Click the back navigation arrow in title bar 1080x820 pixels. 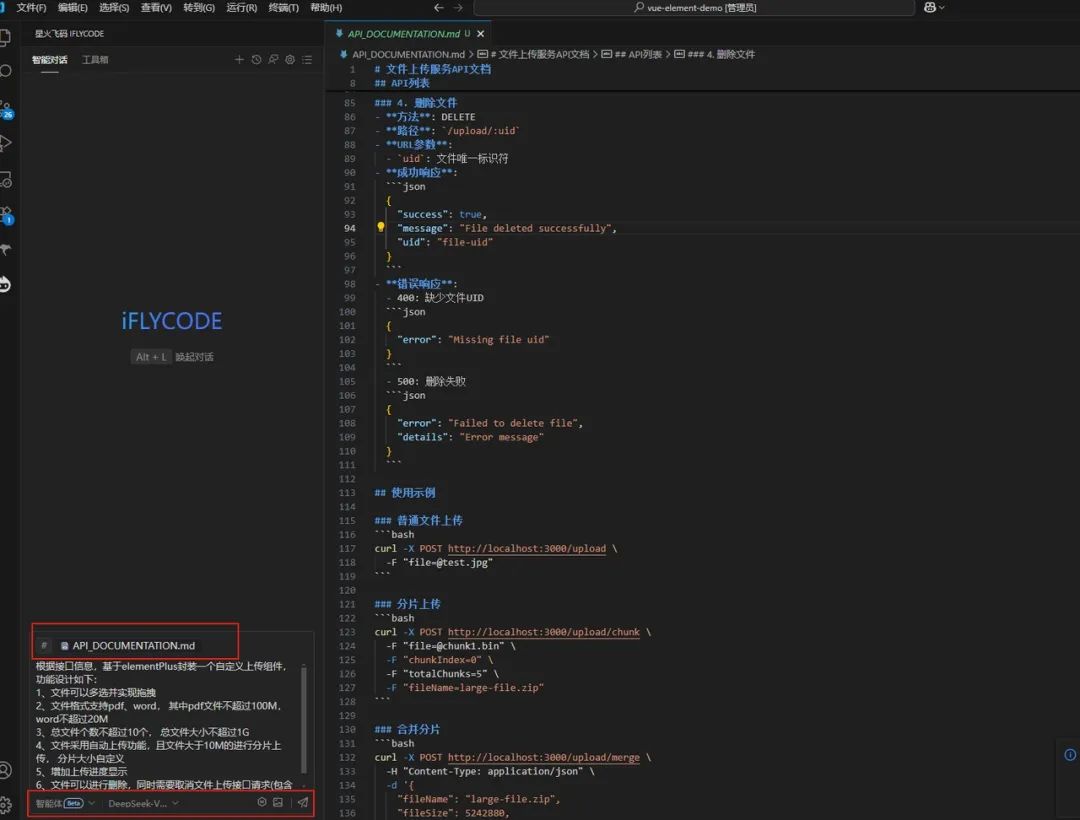[x=438, y=8]
